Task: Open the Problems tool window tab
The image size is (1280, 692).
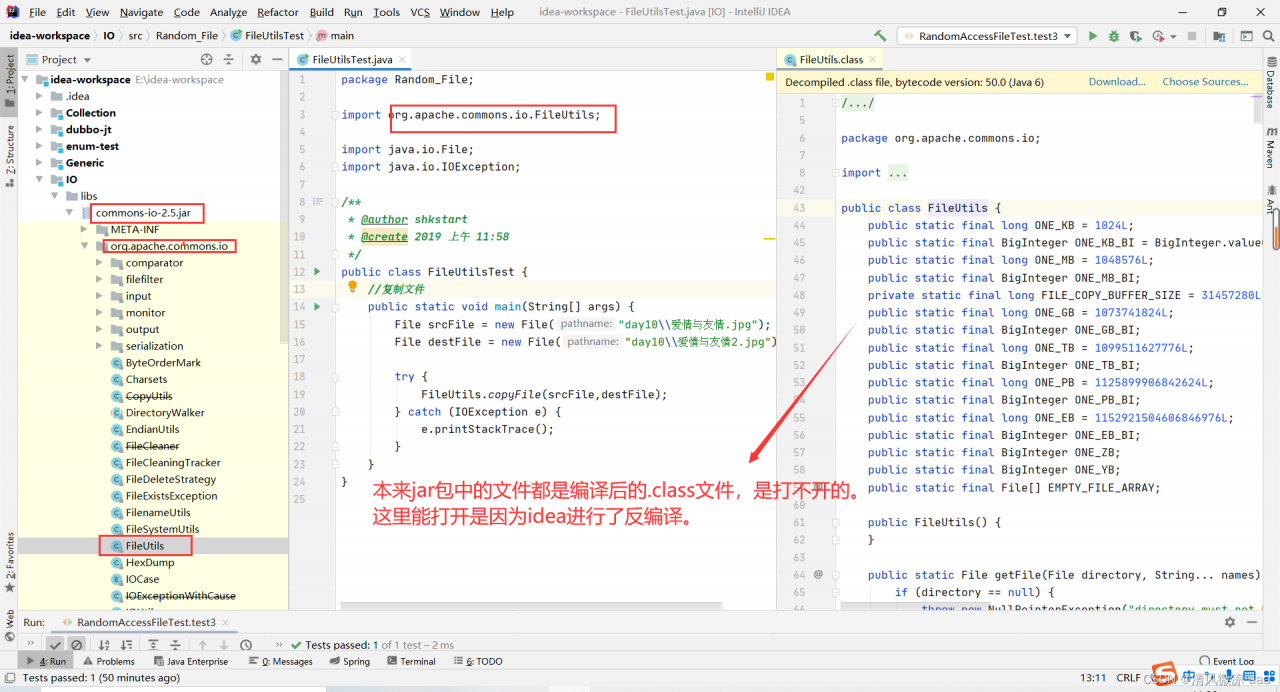Action: click(109, 661)
